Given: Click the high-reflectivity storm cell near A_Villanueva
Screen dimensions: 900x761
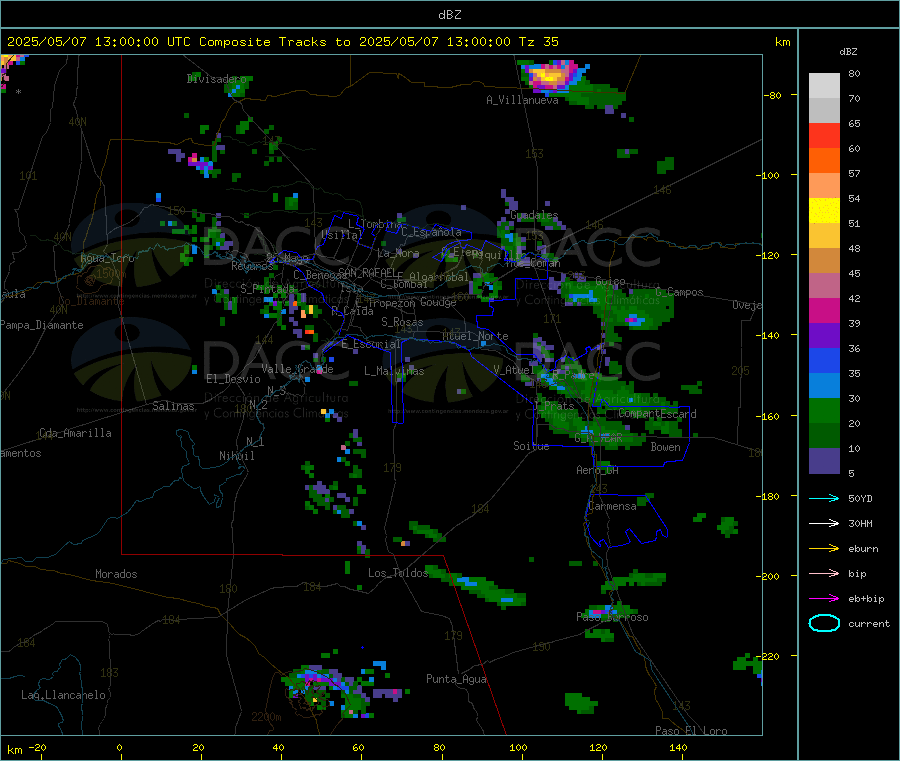Looking at the screenshot, I should (x=552, y=76).
